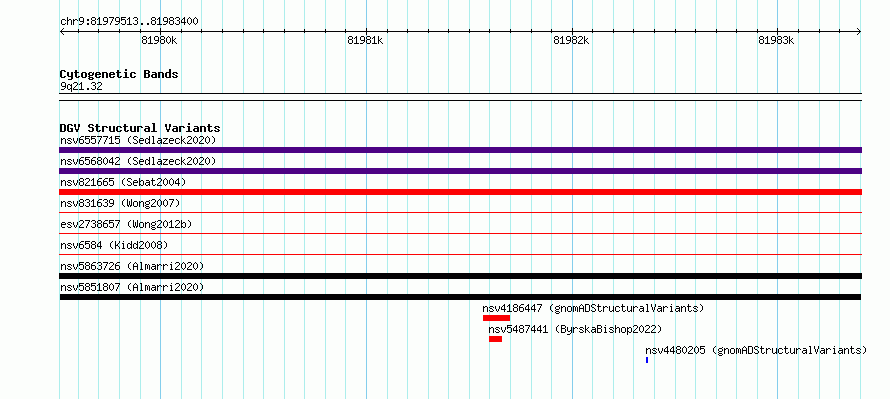The height and width of the screenshot is (399, 890).
Task: Open variant nsv821665 (Sebat2004) label
Action: (x=123, y=182)
